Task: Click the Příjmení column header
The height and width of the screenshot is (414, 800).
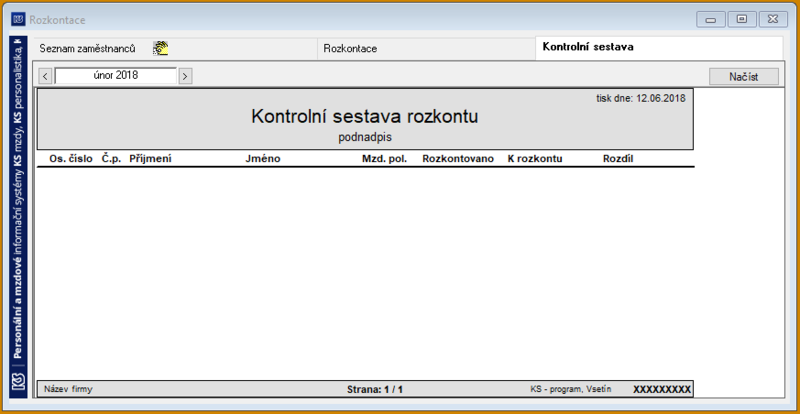Action: pos(150,159)
